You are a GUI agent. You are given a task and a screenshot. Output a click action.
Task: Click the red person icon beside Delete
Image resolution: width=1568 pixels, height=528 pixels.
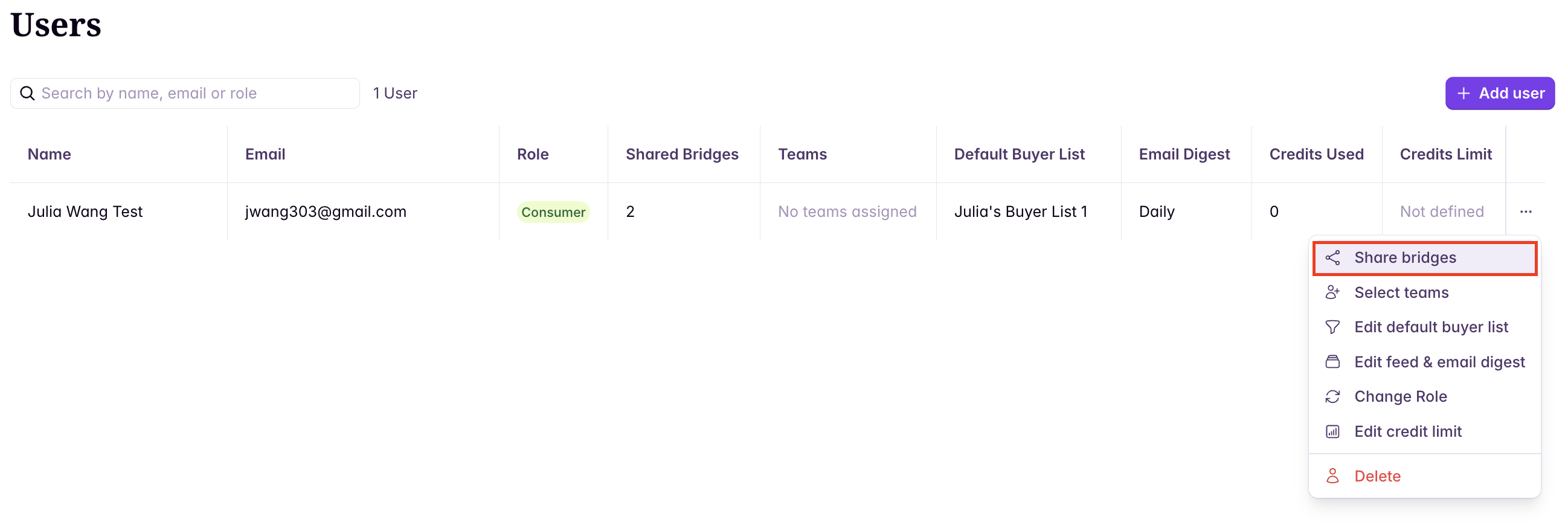(x=1334, y=475)
